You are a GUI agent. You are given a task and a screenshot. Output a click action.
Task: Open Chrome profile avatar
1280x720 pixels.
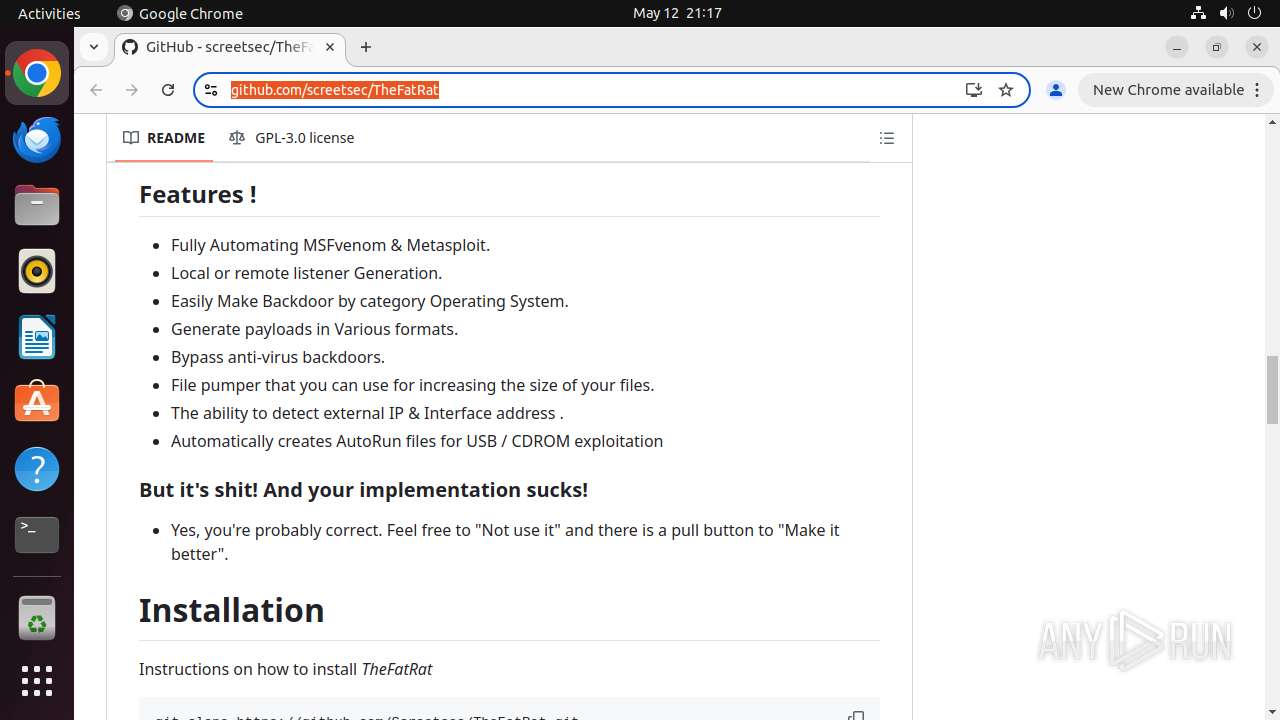click(1055, 90)
